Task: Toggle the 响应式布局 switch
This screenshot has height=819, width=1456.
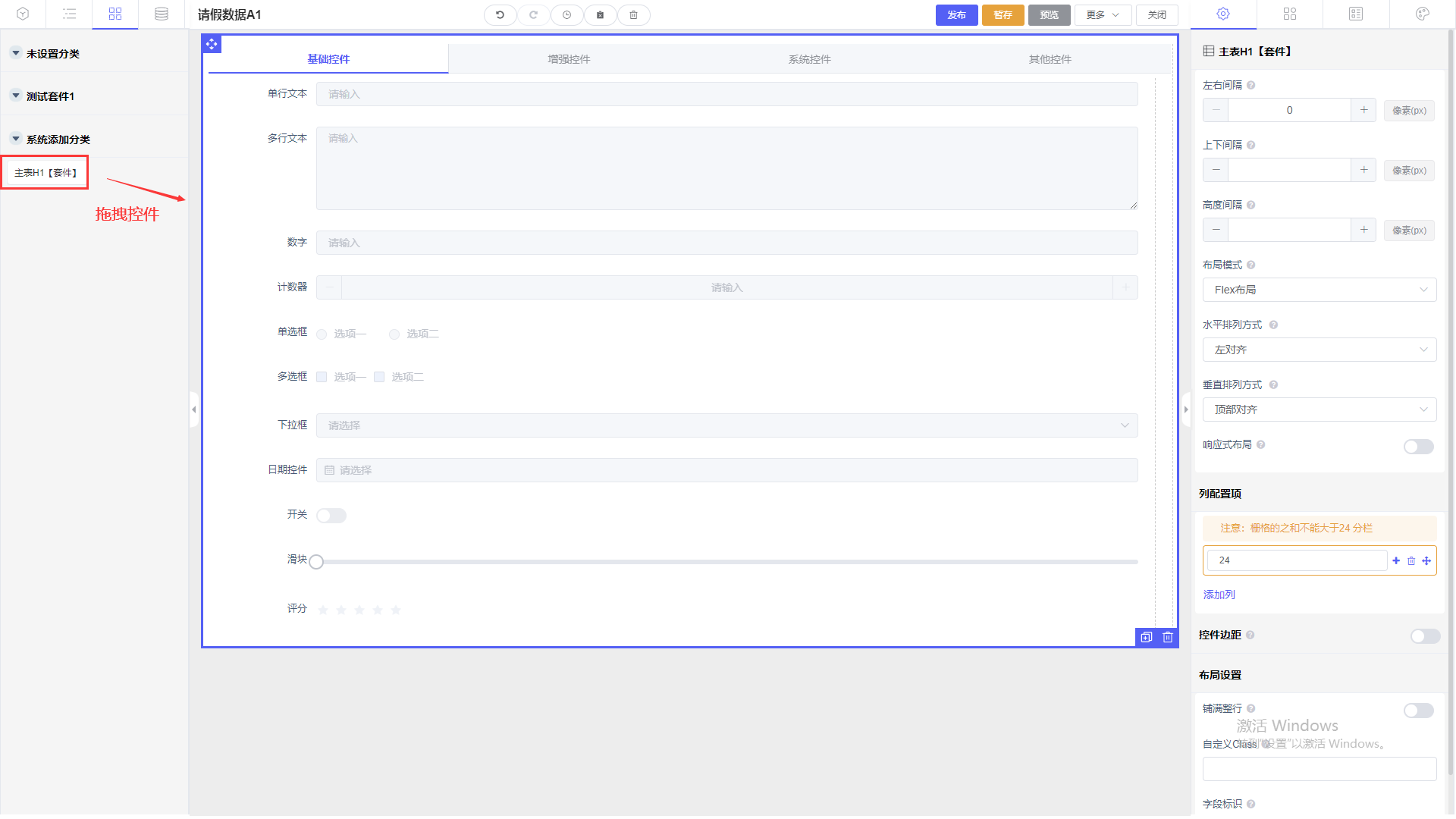Action: click(x=1418, y=447)
